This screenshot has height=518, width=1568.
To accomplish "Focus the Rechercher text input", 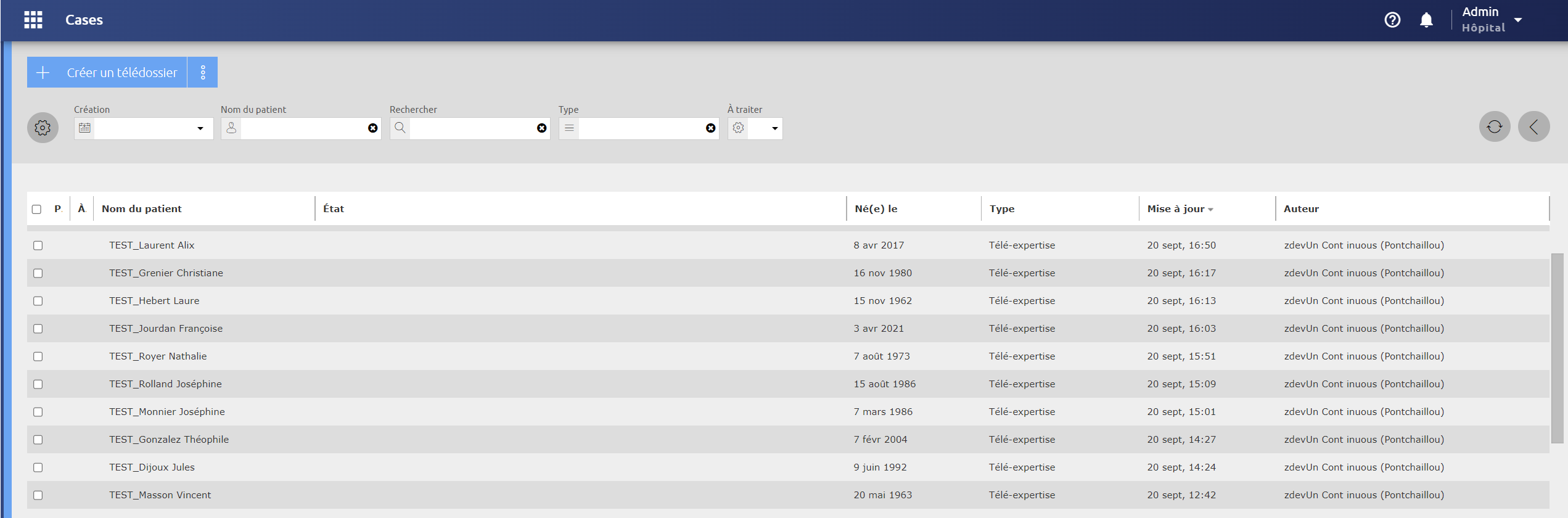I will (x=471, y=128).
